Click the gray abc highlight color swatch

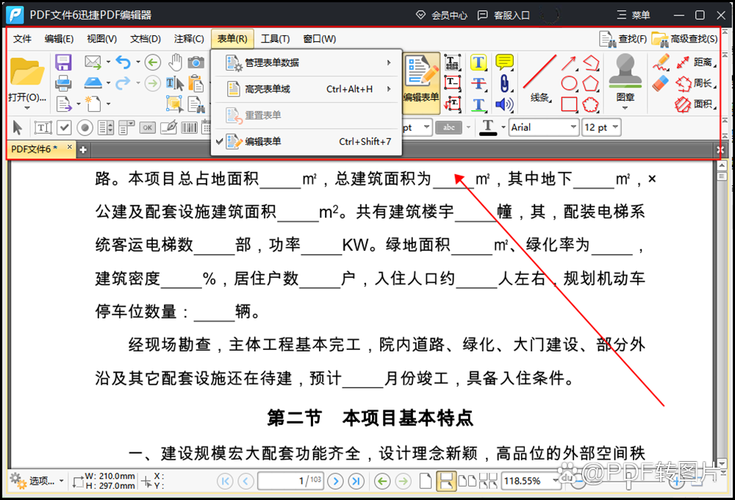point(449,127)
